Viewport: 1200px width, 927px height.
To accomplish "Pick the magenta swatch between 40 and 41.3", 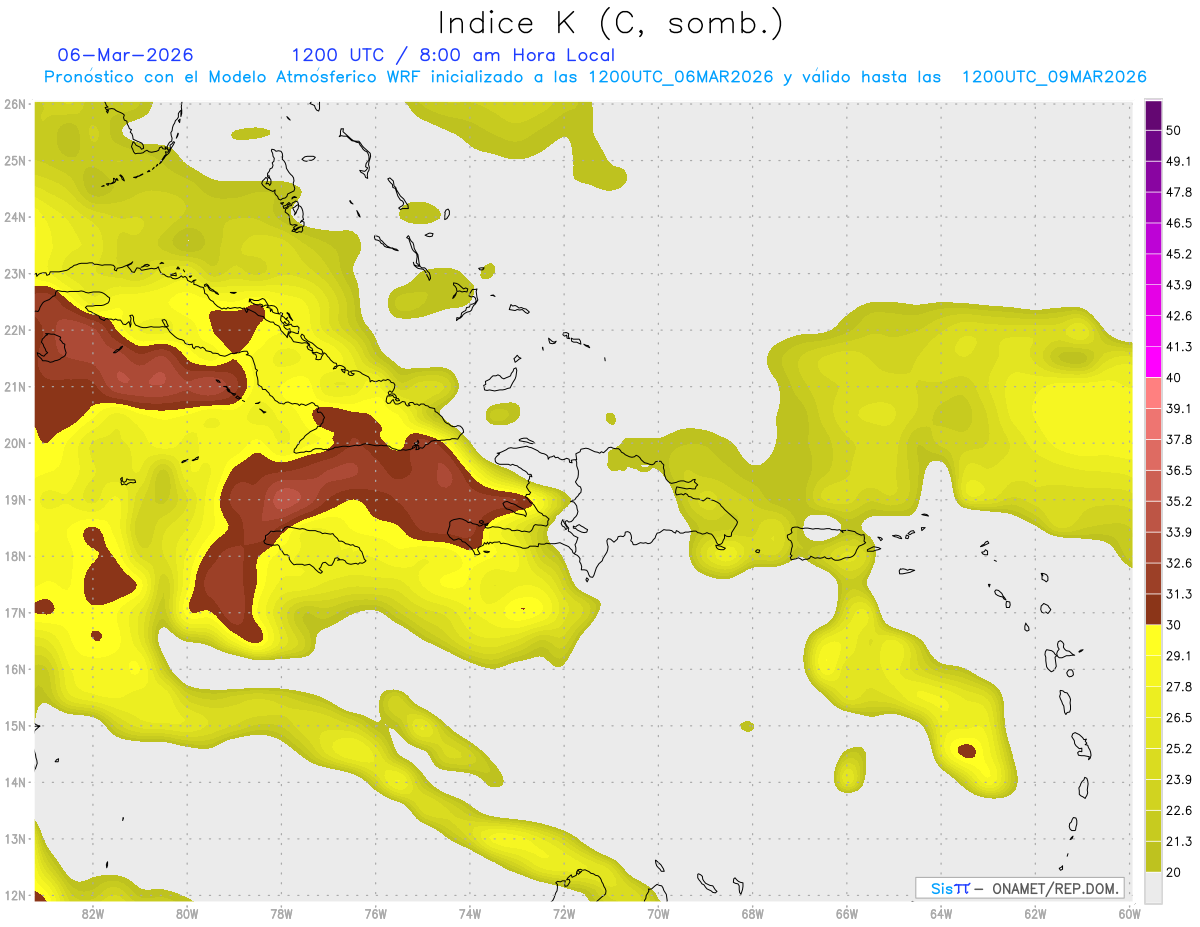I will pyautogui.click(x=1153, y=362).
